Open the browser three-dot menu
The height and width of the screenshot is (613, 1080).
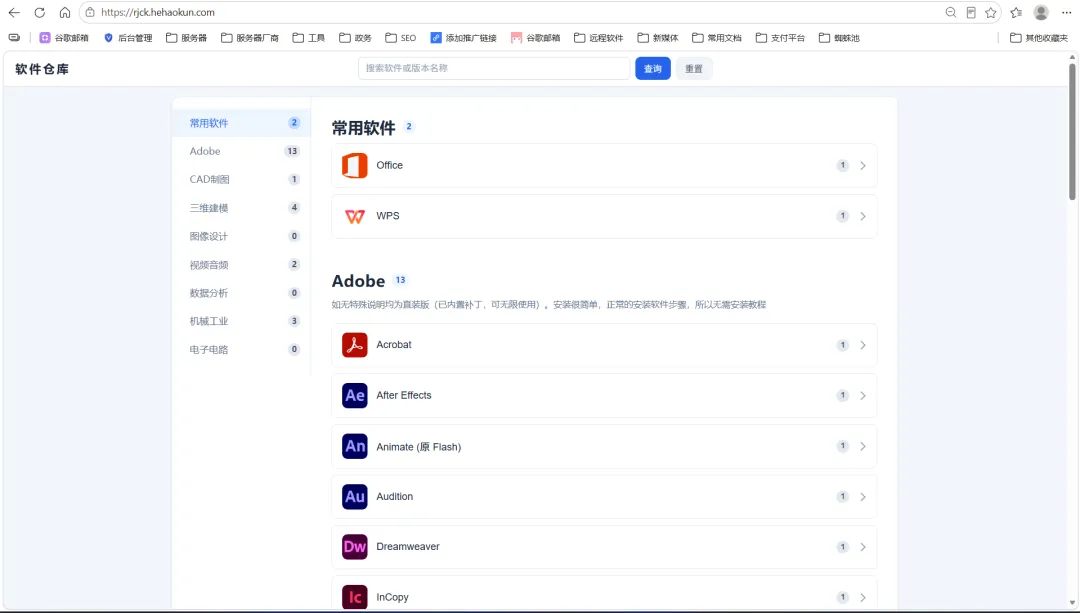coord(1066,12)
